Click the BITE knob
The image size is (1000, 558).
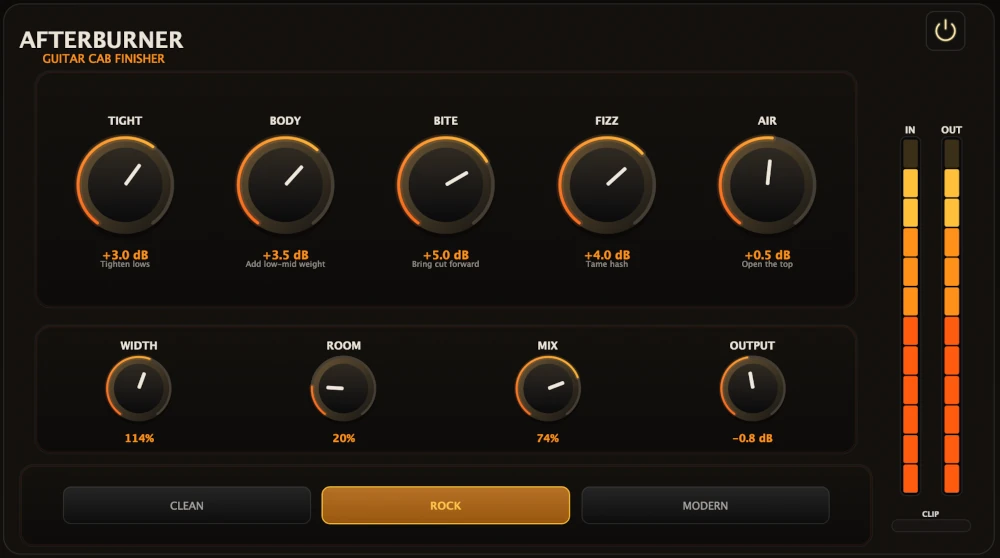click(x=446, y=185)
